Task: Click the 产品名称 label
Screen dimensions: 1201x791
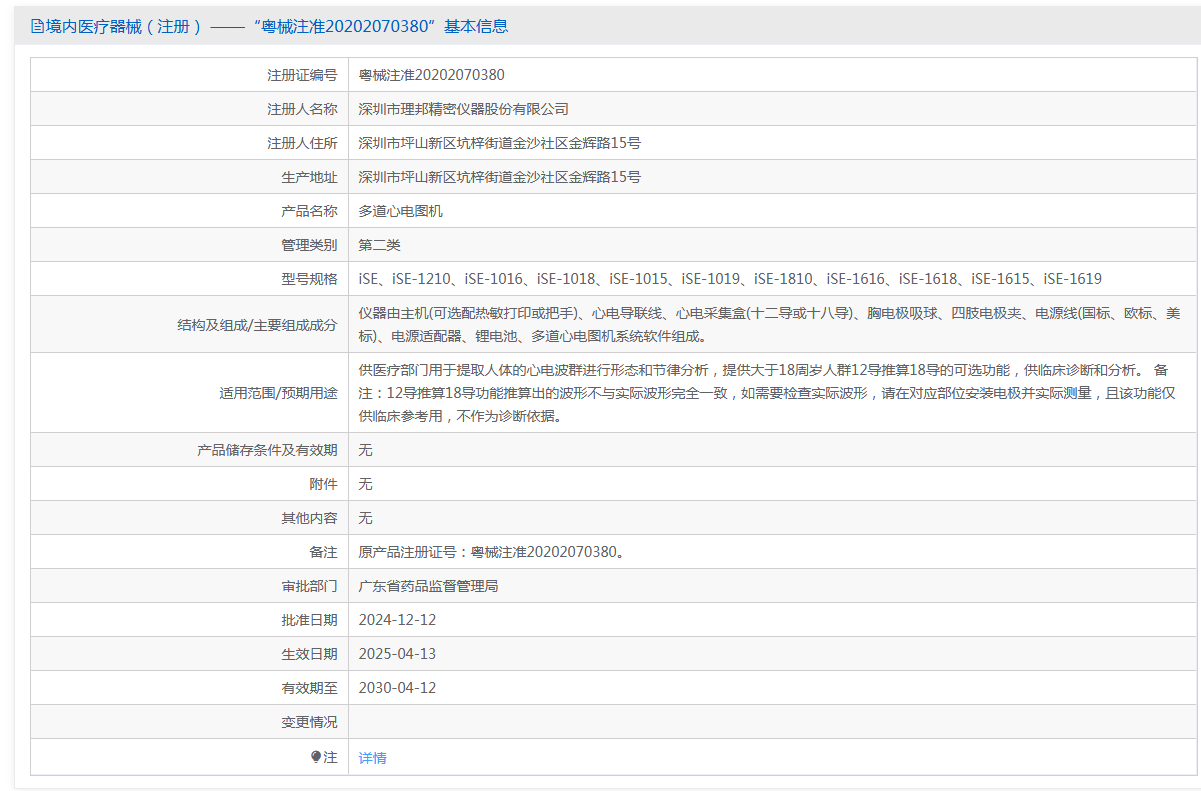Action: pyautogui.click(x=309, y=211)
